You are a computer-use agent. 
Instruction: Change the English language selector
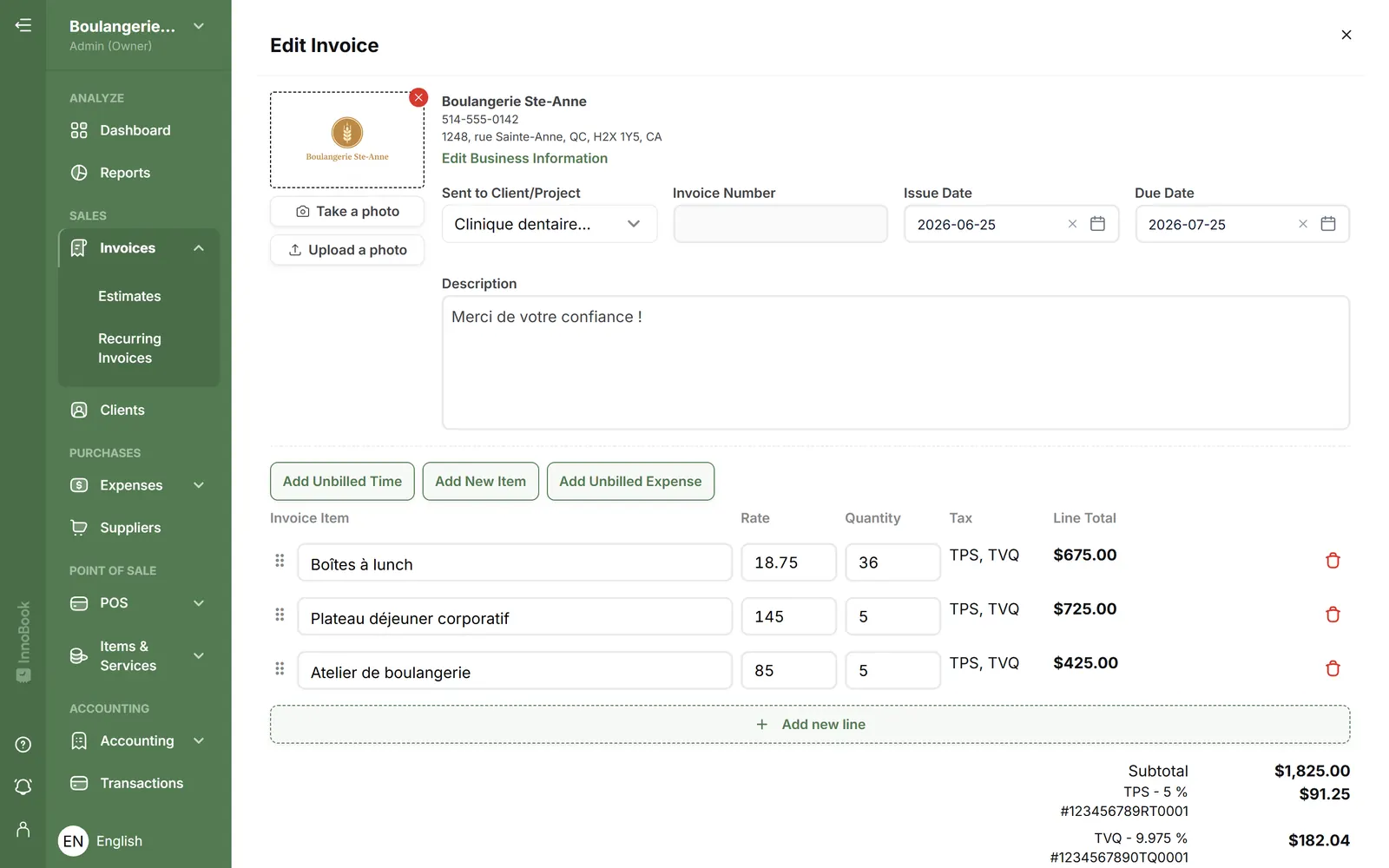tap(101, 841)
